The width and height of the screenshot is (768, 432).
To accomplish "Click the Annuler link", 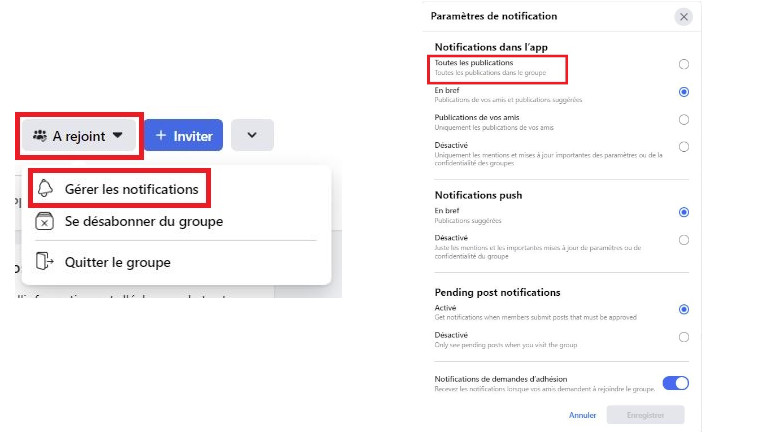I will coord(582,415).
